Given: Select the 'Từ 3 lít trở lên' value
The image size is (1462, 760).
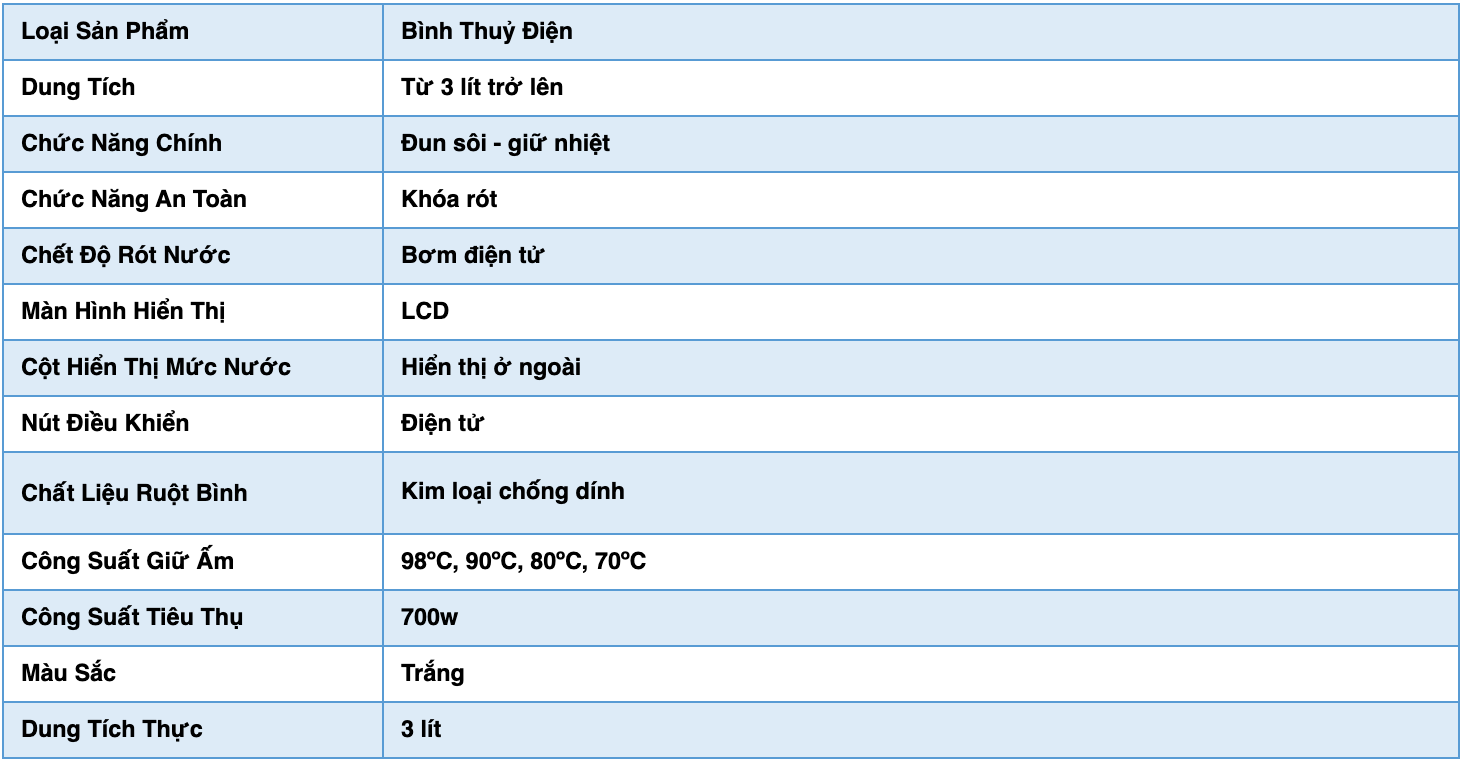Looking at the screenshot, I should point(482,87).
